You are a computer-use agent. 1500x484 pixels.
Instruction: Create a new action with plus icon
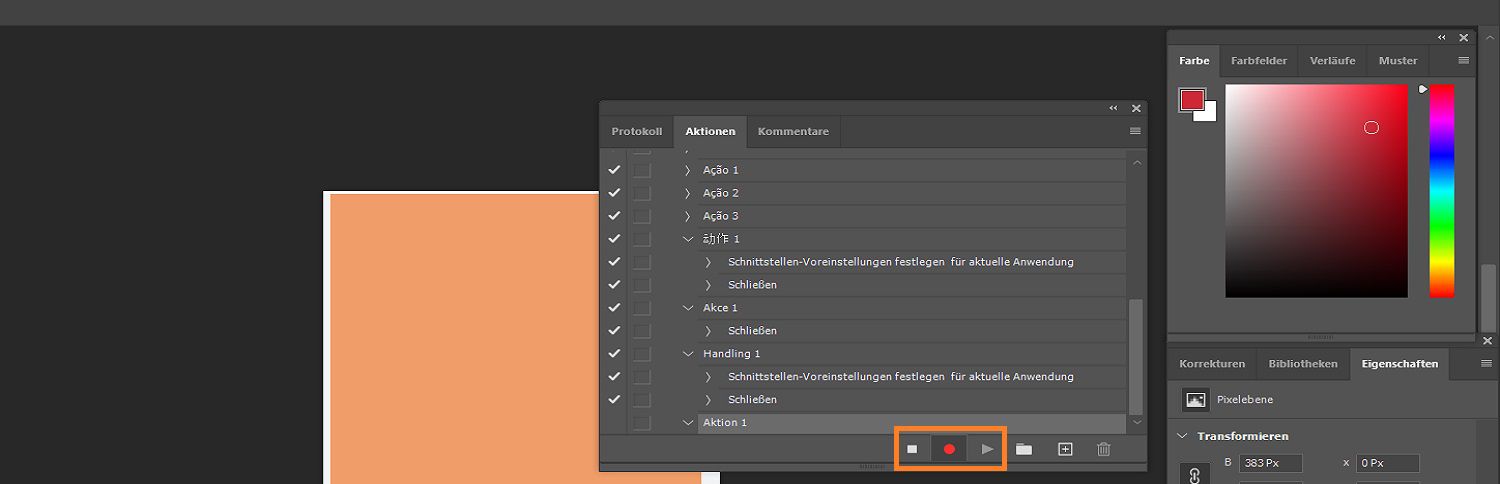(x=1065, y=449)
